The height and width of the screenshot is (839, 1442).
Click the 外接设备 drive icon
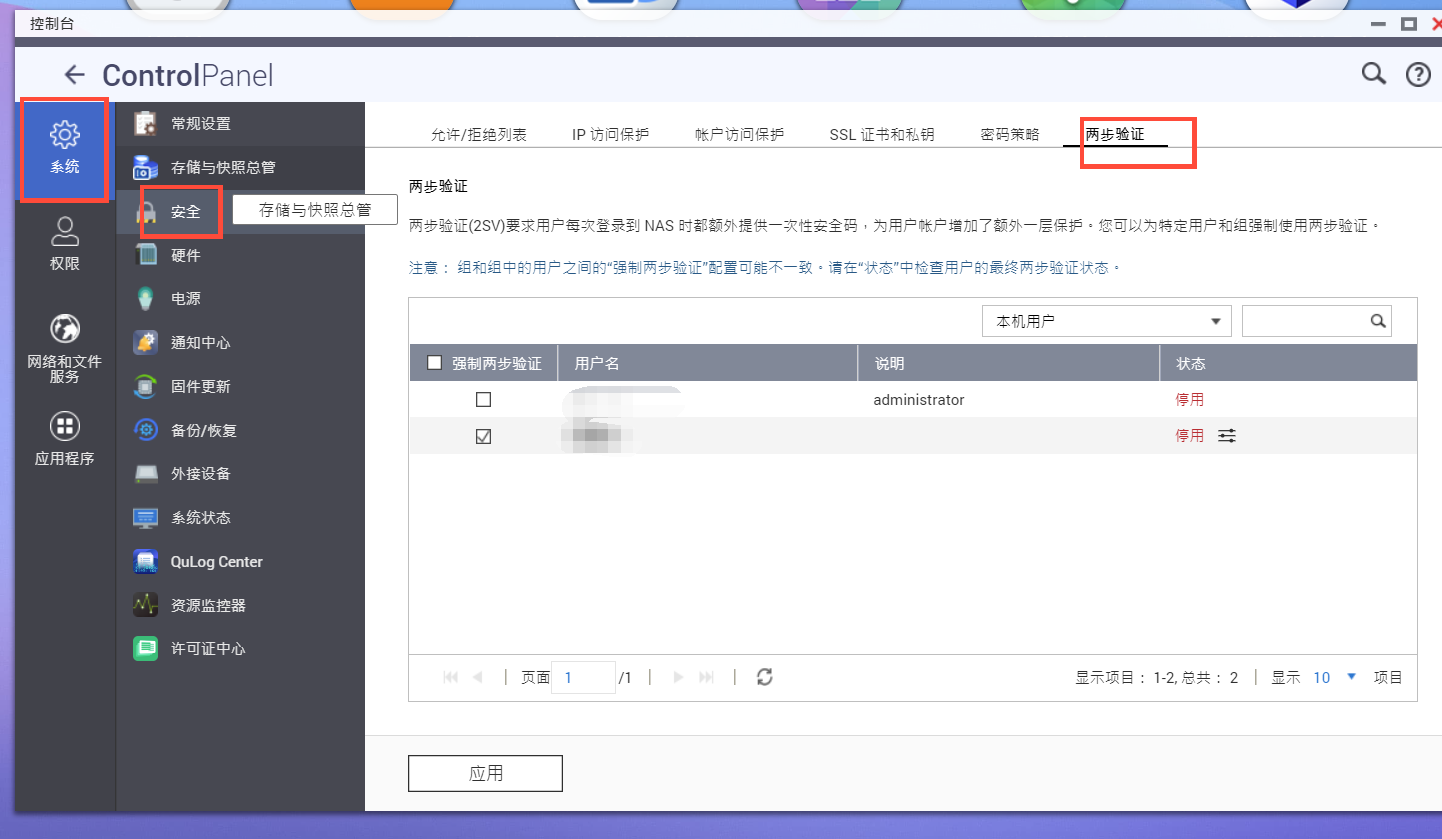[146, 473]
